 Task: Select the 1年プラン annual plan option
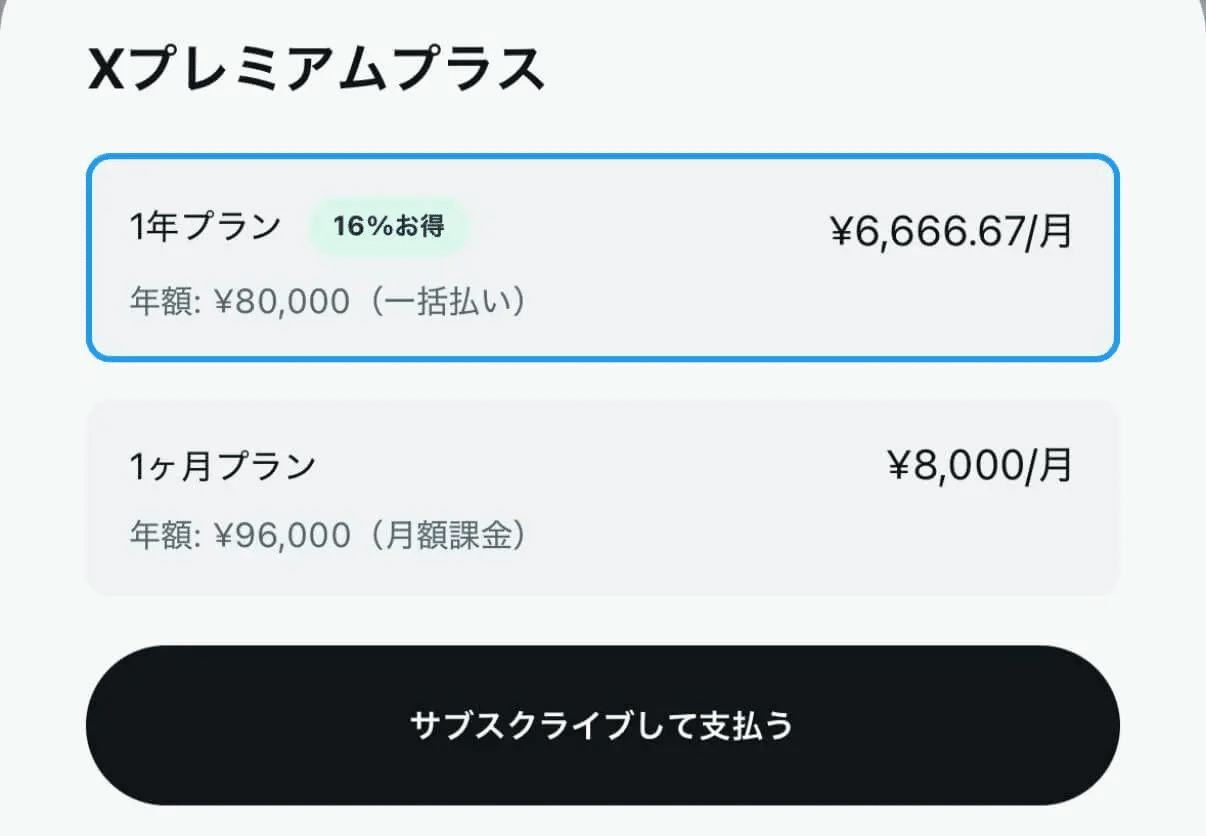pyautogui.click(x=602, y=258)
